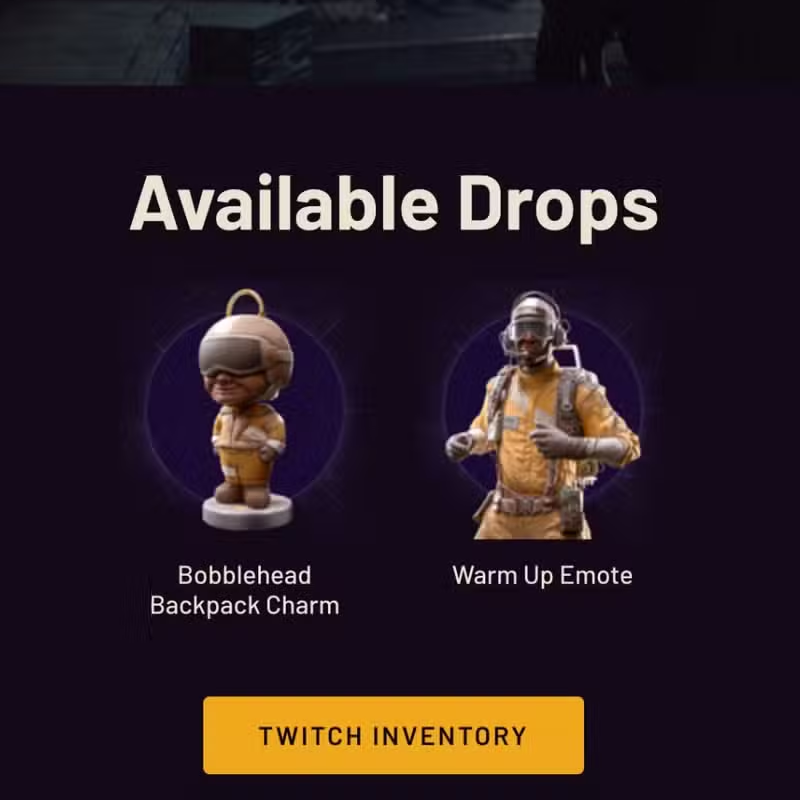Click the emote character's helmet and headset
Image resolution: width=800 pixels, height=800 pixels.
click(534, 328)
